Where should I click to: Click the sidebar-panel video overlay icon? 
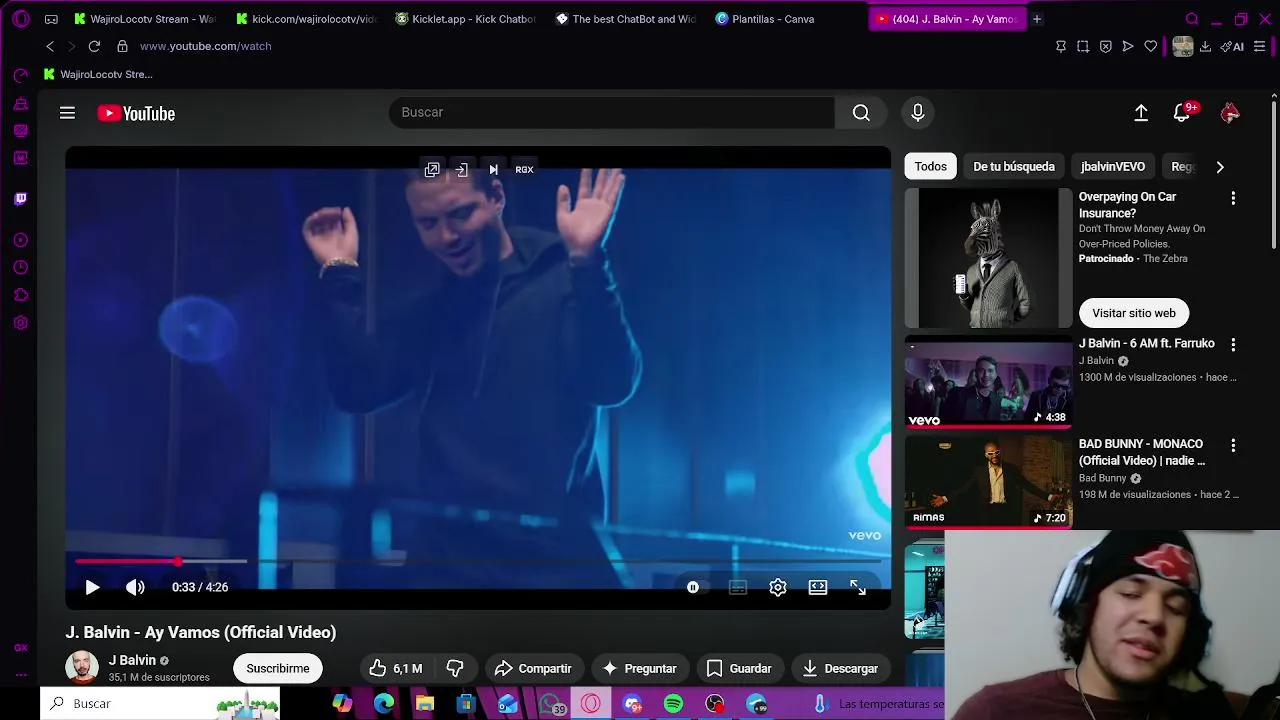point(461,170)
